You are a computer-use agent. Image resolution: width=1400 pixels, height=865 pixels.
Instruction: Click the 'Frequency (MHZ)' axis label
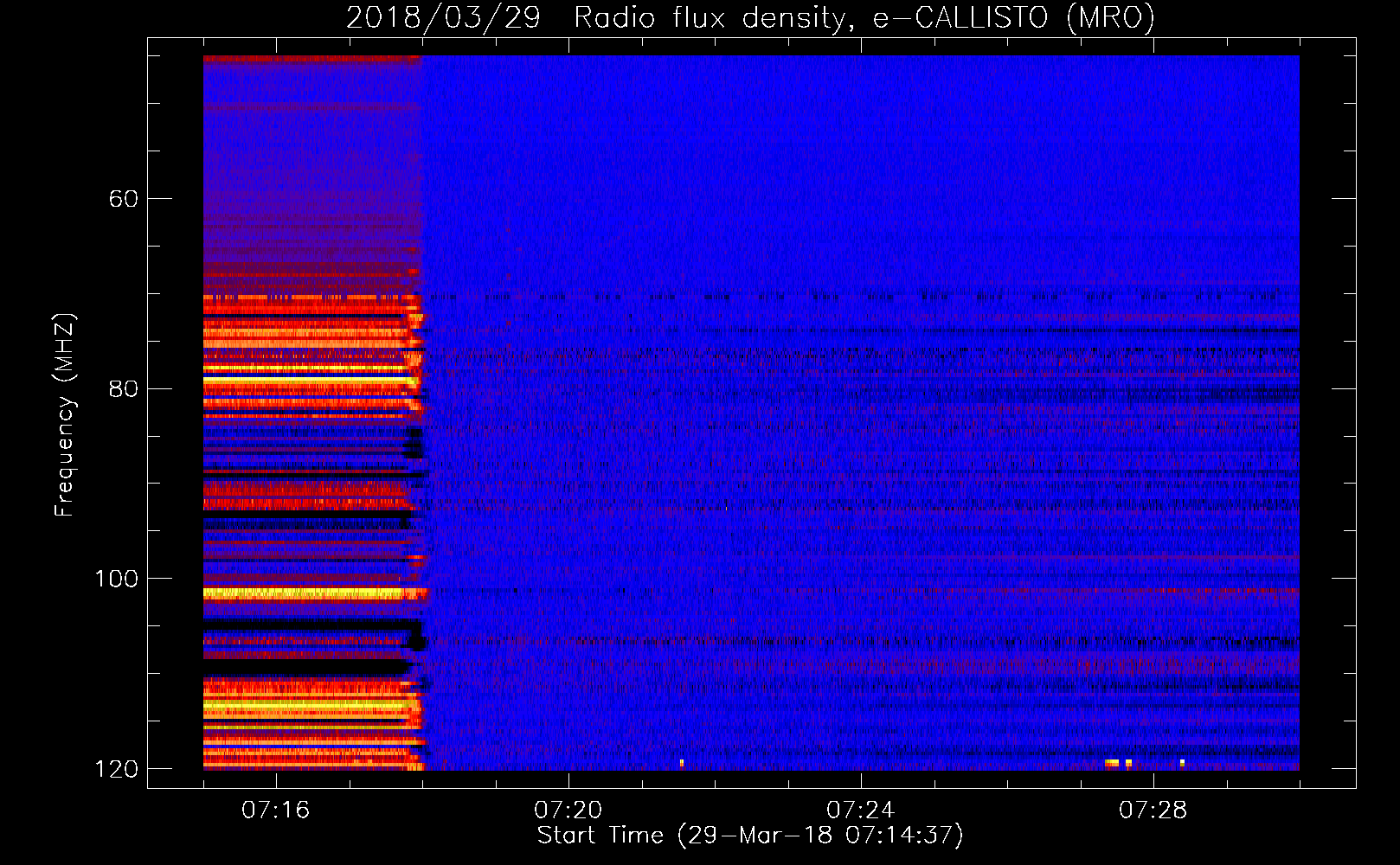pos(65,415)
